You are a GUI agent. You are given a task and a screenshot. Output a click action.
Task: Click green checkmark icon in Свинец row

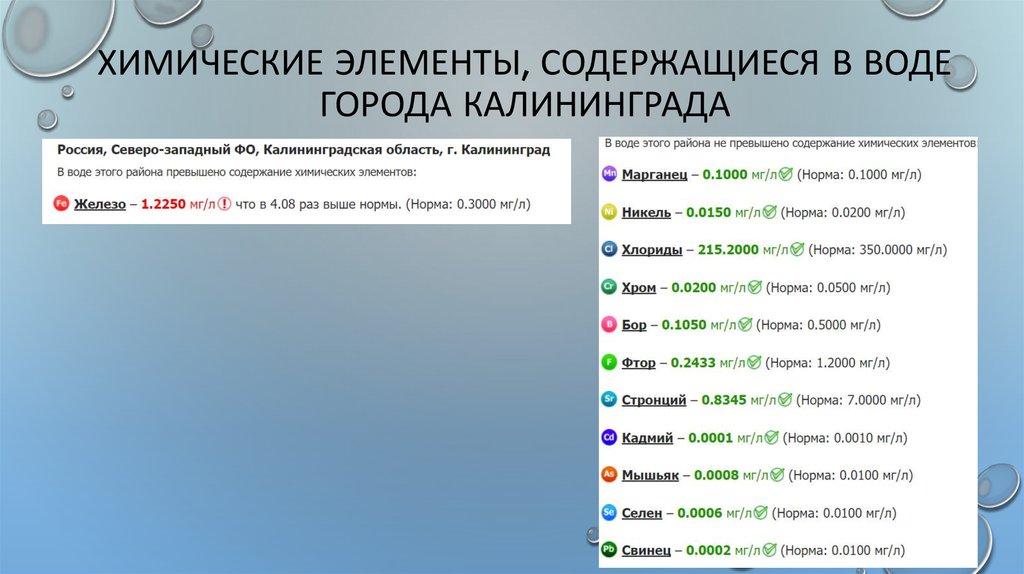(769, 549)
